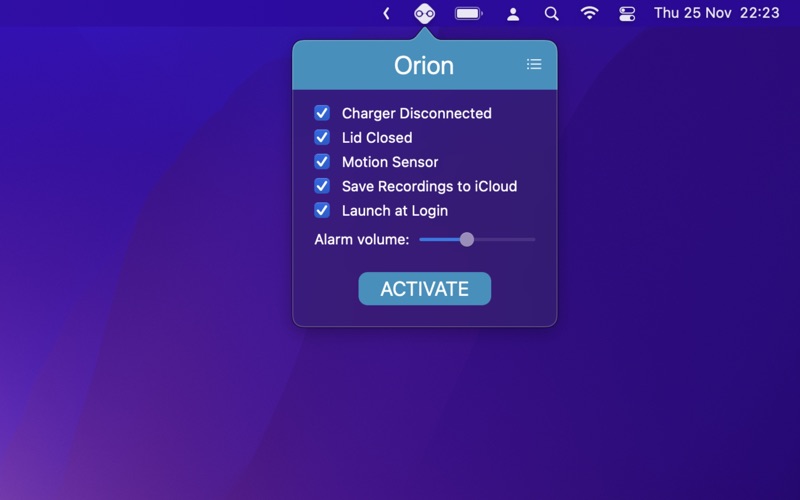The height and width of the screenshot is (500, 800).
Task: Toggle the Lid Closed checkbox
Action: pyautogui.click(x=322, y=137)
